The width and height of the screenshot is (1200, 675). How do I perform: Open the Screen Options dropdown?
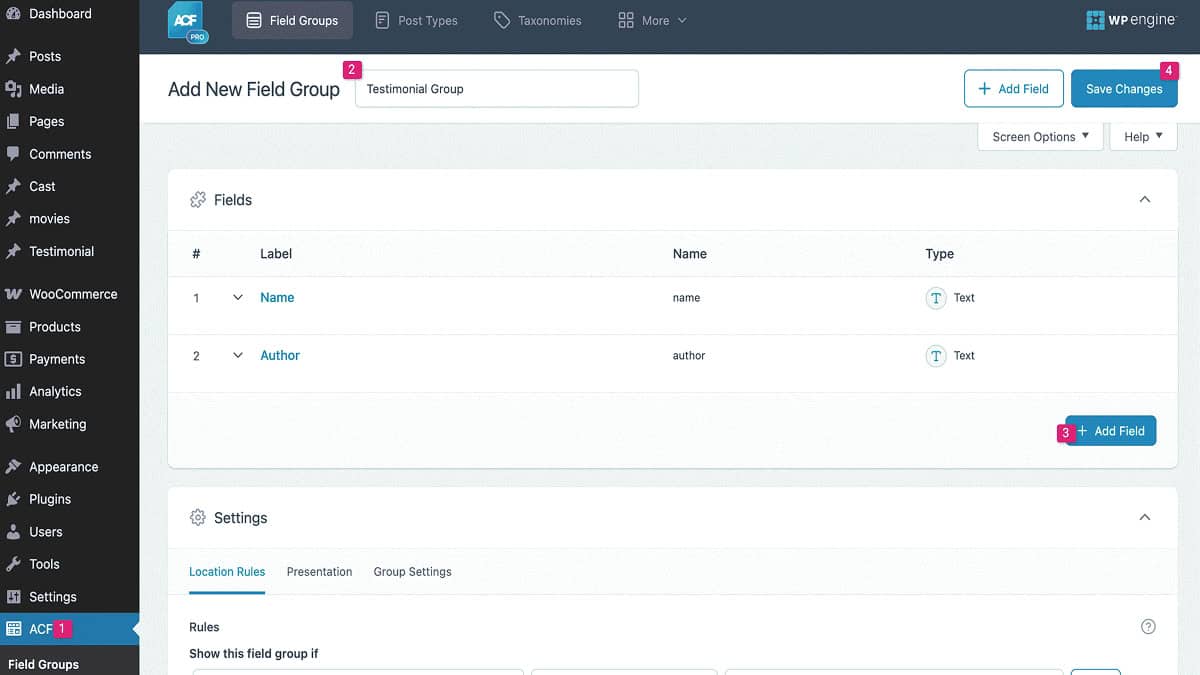(x=1040, y=137)
